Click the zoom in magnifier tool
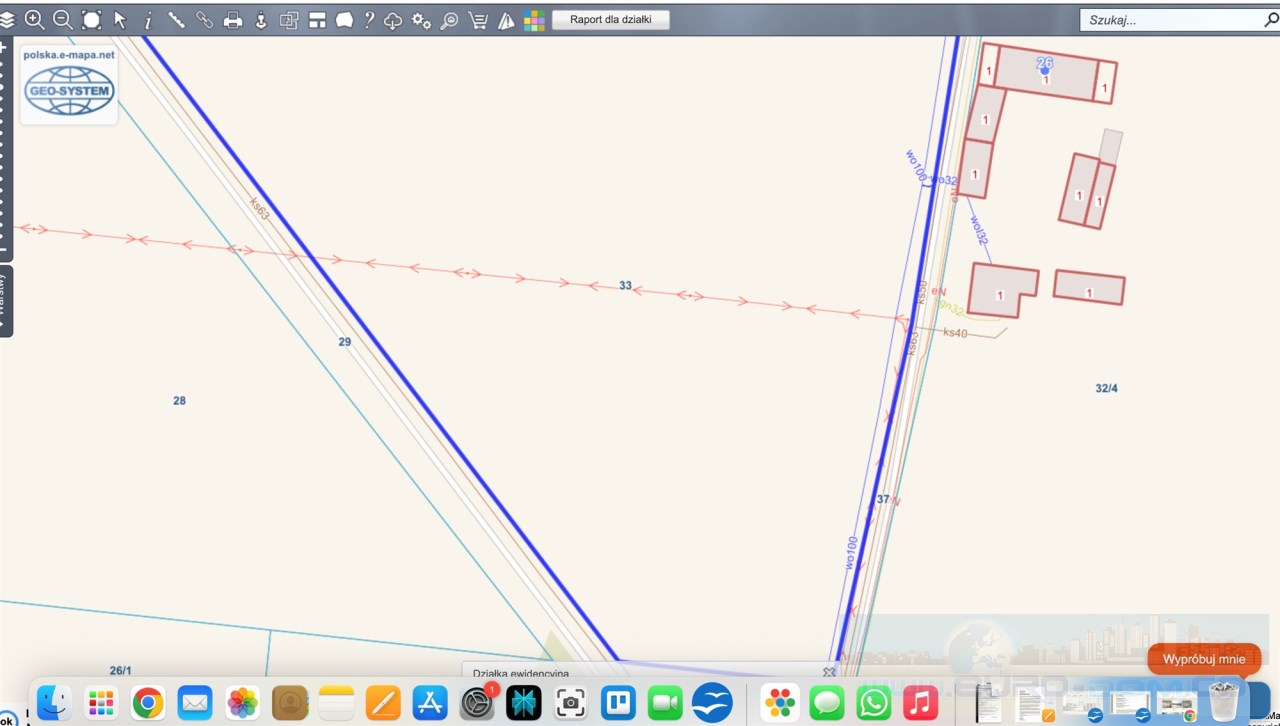Screen dimensions: 1280x726 coord(34,20)
